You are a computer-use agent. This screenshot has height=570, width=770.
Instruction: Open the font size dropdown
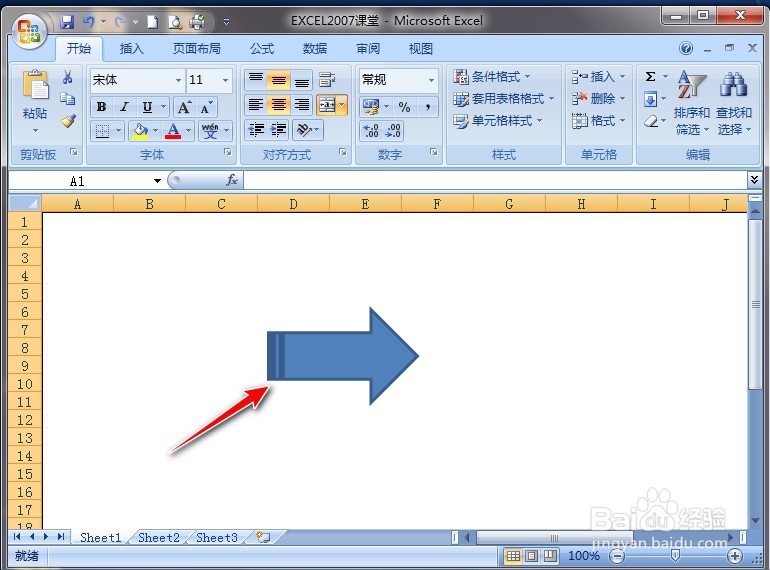(225, 80)
